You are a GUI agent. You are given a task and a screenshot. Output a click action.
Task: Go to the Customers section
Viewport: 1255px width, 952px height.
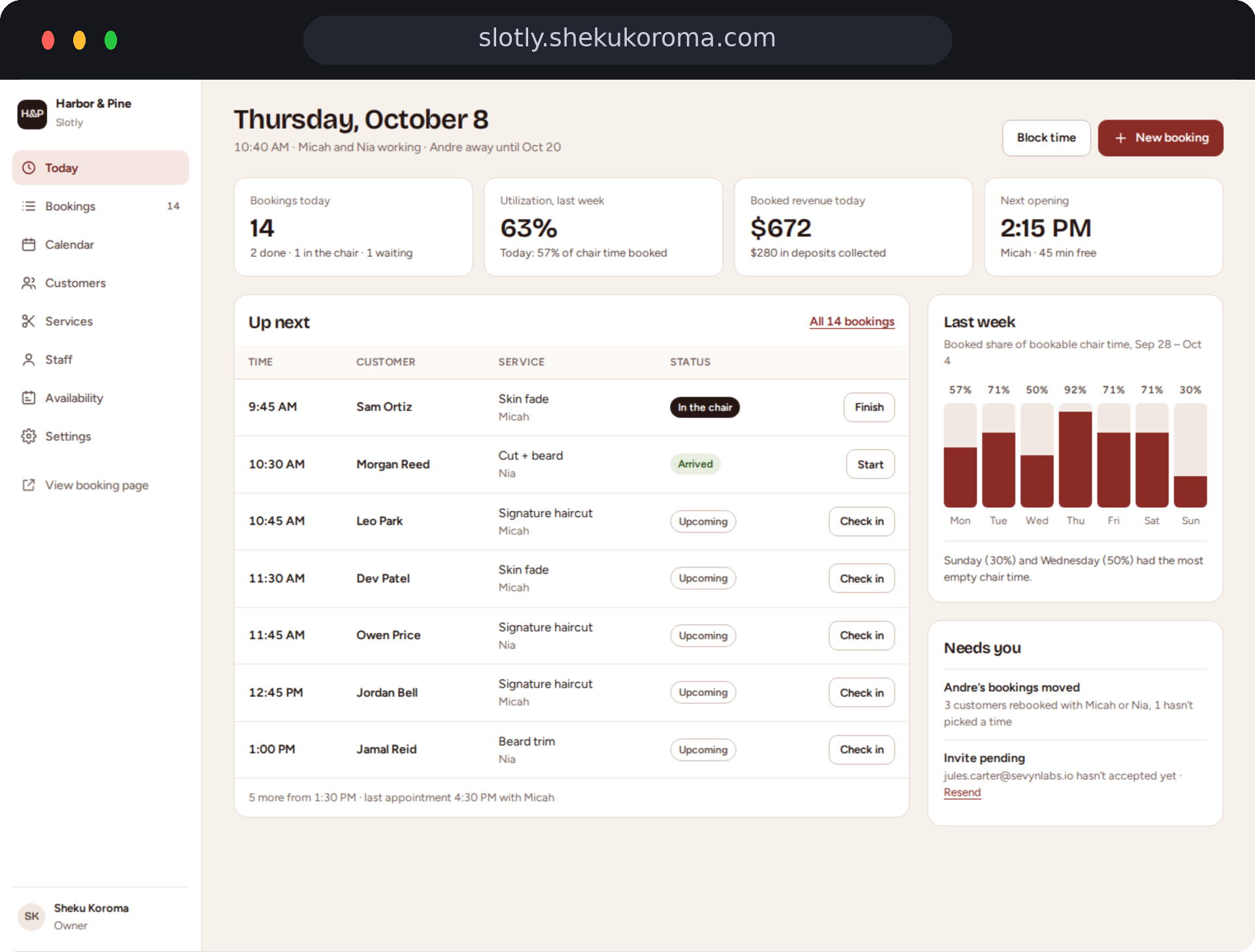[101, 283]
